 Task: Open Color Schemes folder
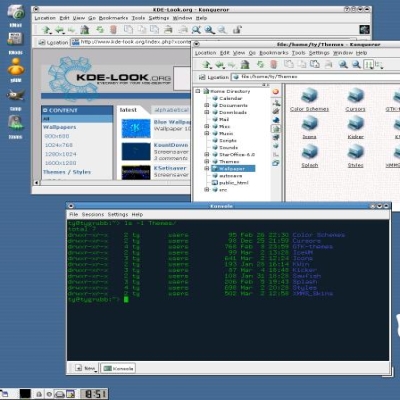click(x=309, y=100)
